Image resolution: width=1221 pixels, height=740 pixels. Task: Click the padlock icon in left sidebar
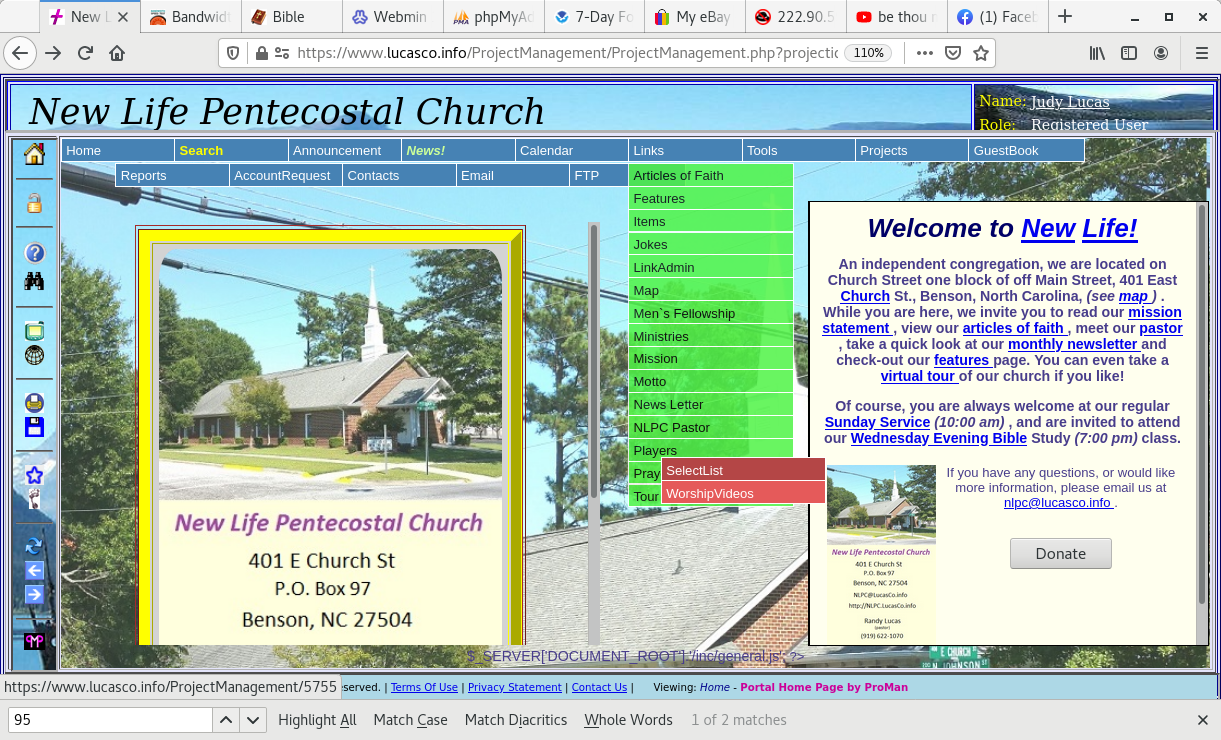[x=34, y=203]
